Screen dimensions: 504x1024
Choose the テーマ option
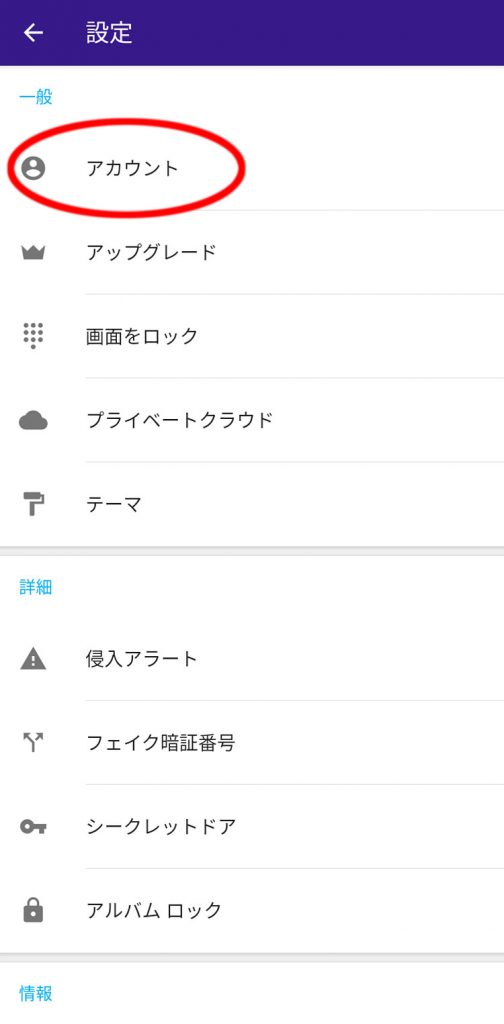252,504
